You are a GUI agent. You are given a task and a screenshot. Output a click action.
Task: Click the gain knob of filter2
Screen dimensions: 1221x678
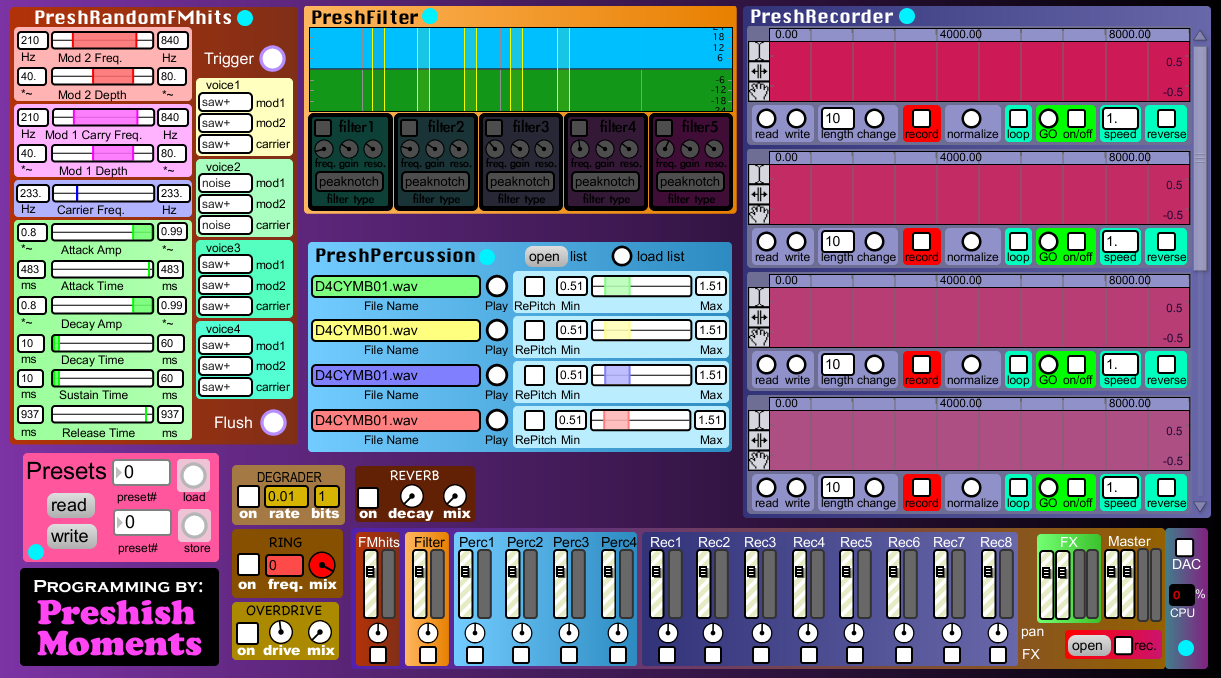434,149
